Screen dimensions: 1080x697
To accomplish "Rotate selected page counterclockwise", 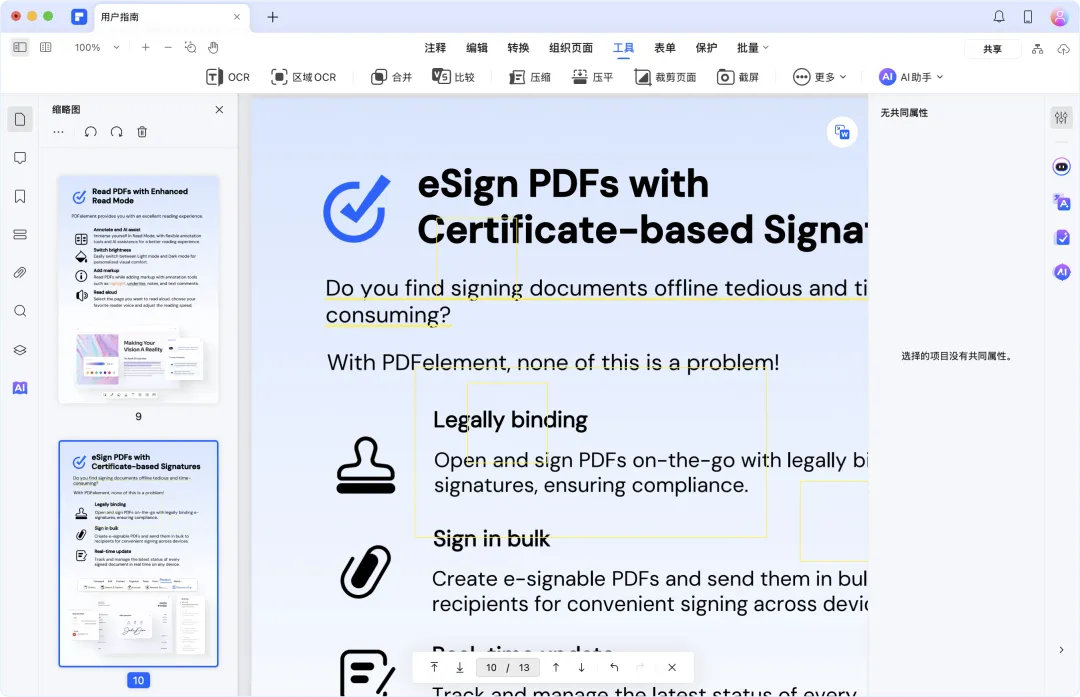I will pyautogui.click(x=90, y=132).
